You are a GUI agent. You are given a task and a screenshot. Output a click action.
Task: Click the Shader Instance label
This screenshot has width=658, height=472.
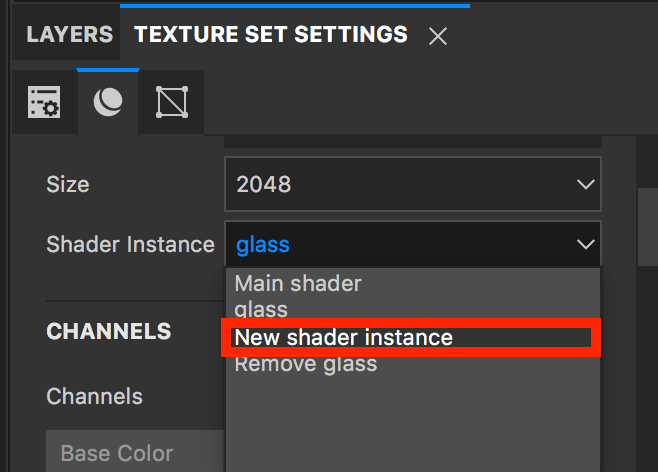(131, 244)
